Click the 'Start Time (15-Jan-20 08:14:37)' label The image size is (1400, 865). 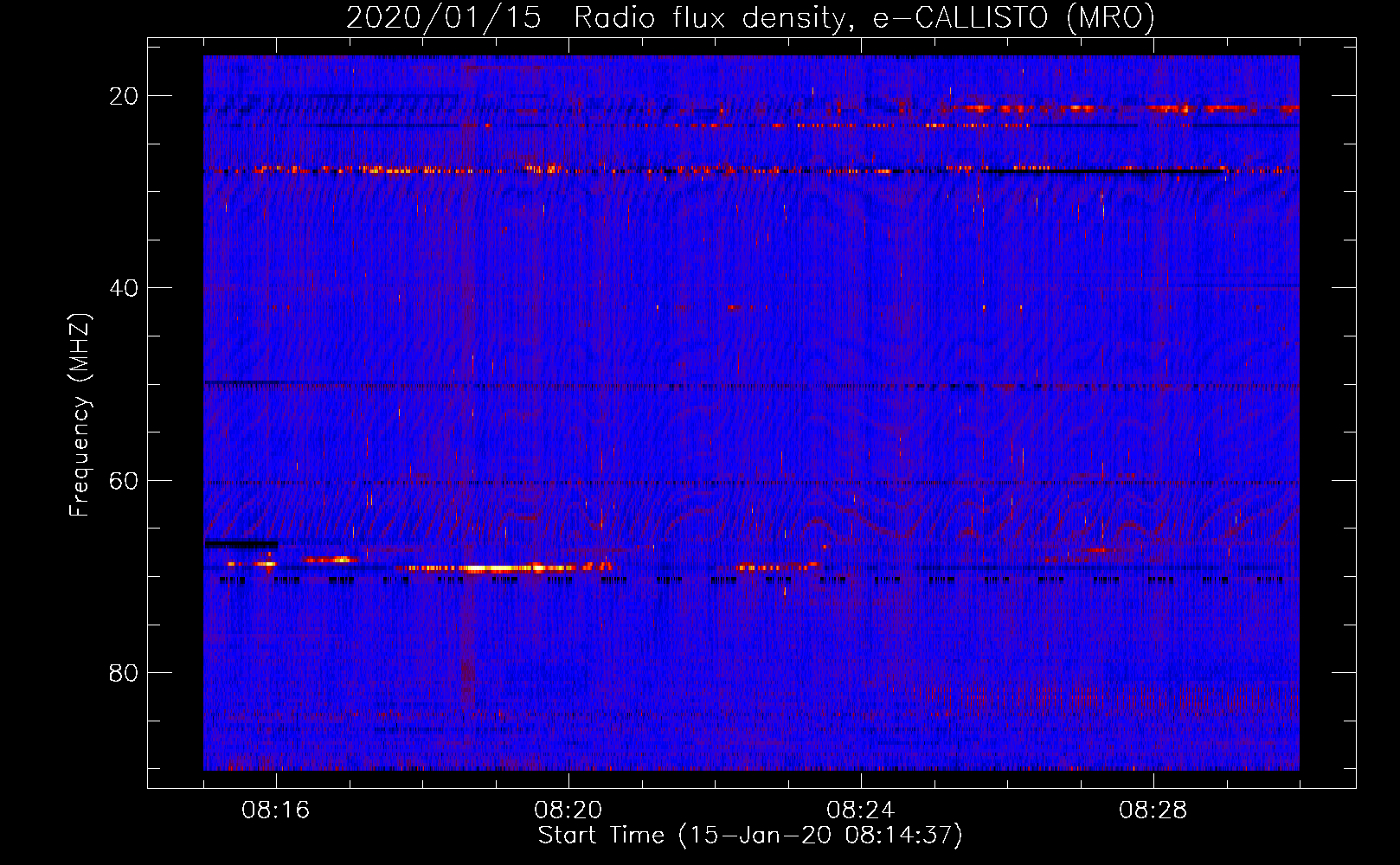tap(750, 836)
